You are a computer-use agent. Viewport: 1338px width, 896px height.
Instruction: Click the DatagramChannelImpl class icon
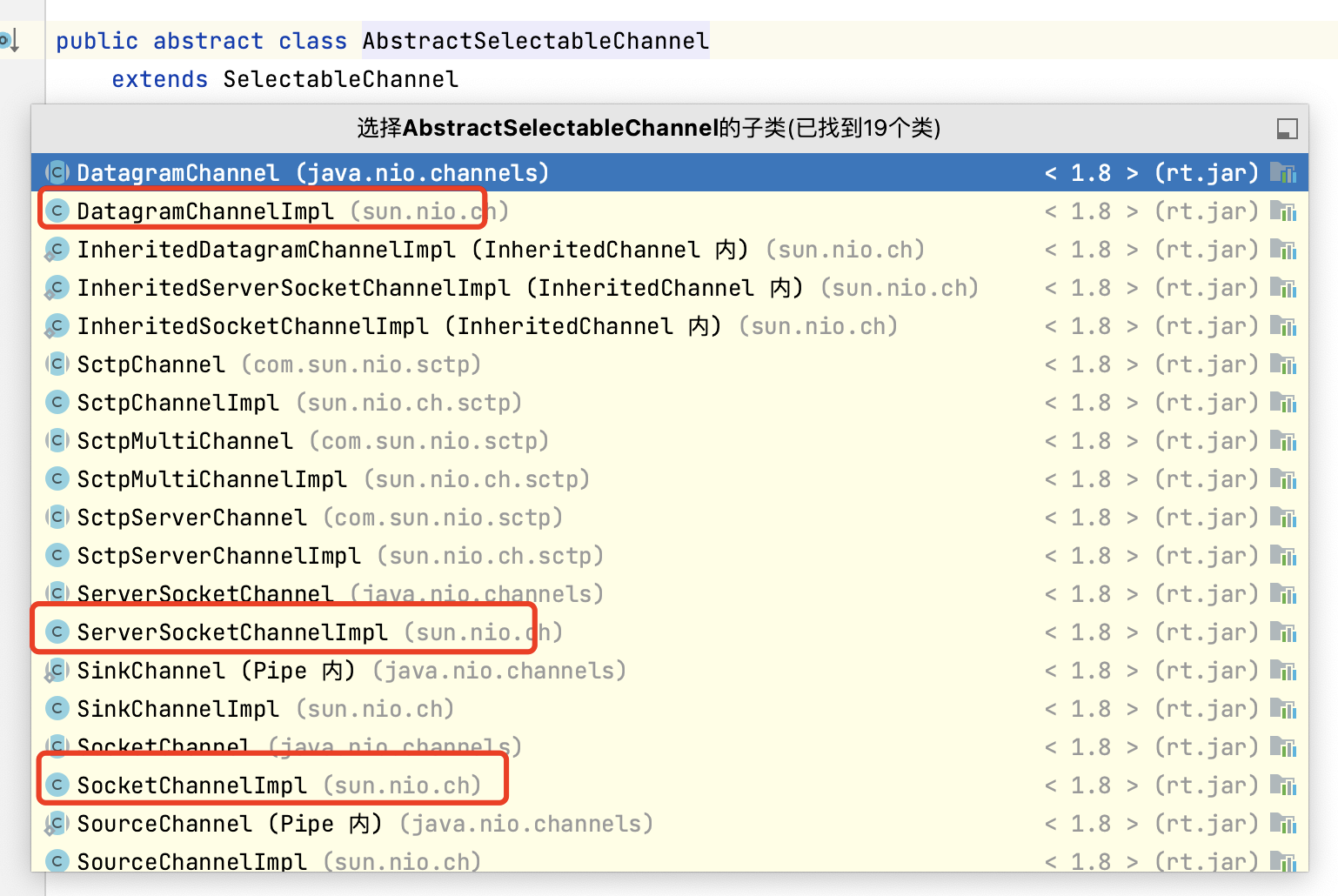pyautogui.click(x=57, y=211)
